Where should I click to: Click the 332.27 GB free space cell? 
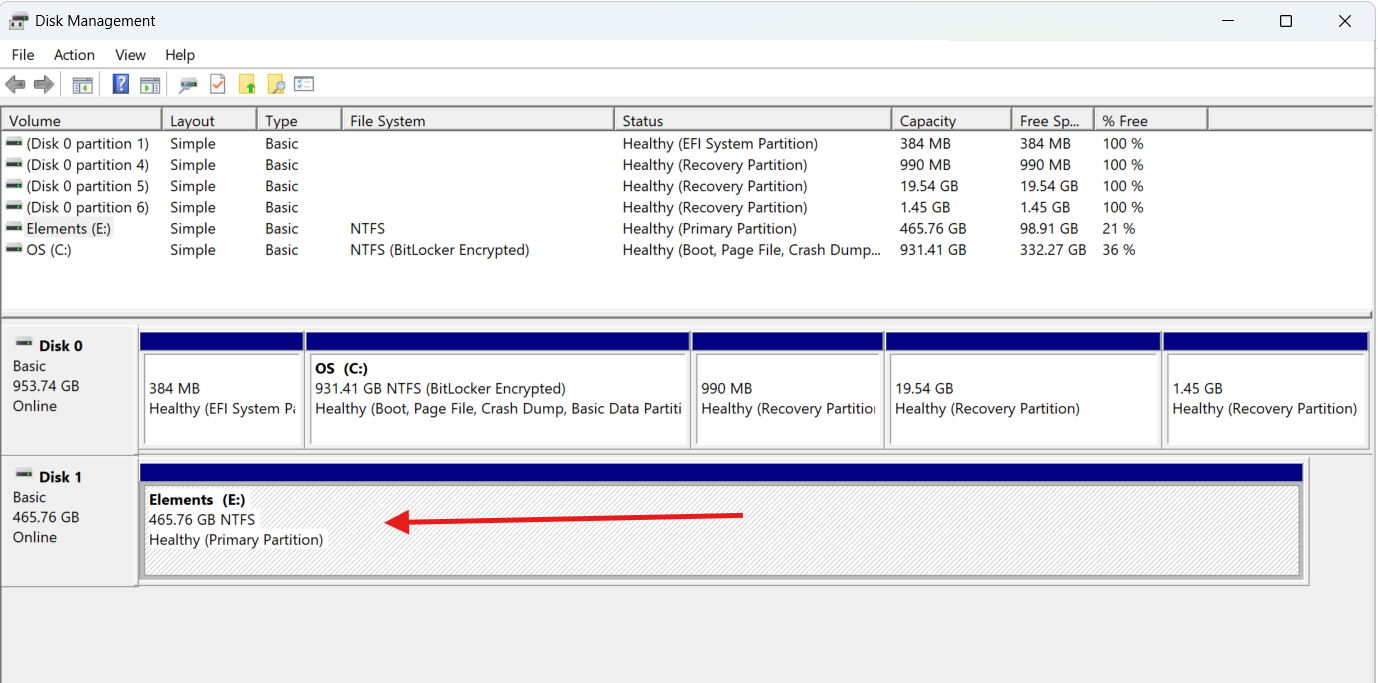(x=1053, y=250)
